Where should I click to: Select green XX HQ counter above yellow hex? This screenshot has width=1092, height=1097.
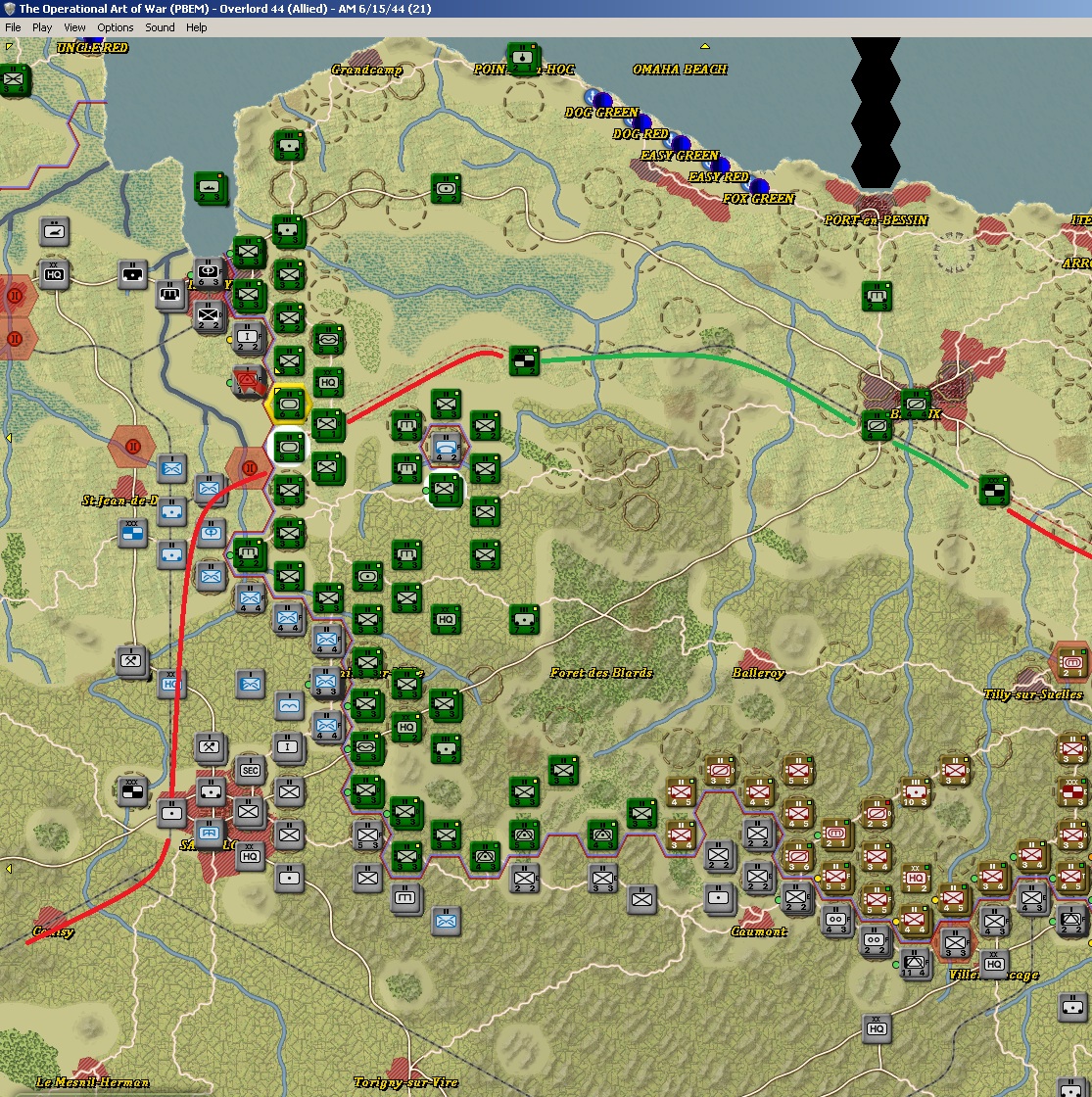click(x=327, y=383)
